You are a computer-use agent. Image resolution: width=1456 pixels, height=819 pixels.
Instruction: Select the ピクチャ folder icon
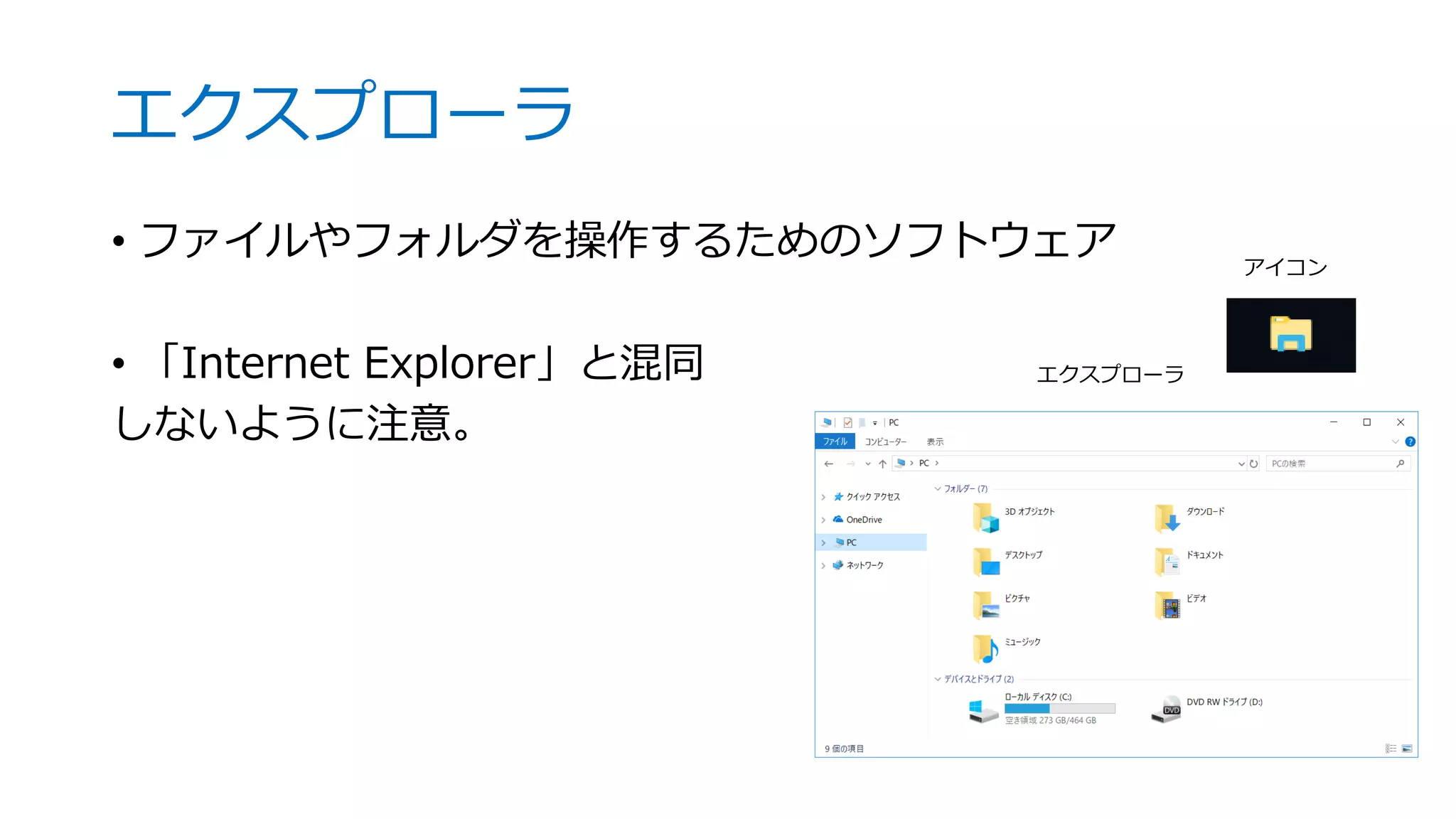985,604
